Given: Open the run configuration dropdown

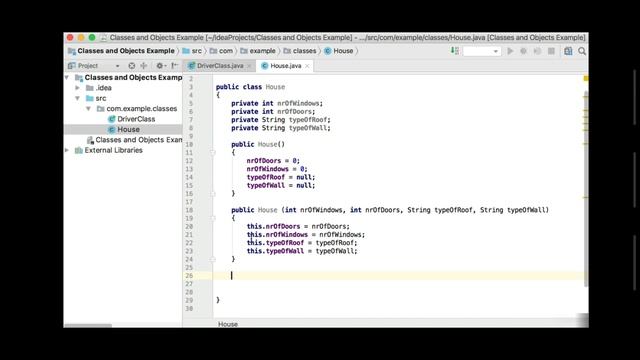Looking at the screenshot, I should tap(482, 51).
